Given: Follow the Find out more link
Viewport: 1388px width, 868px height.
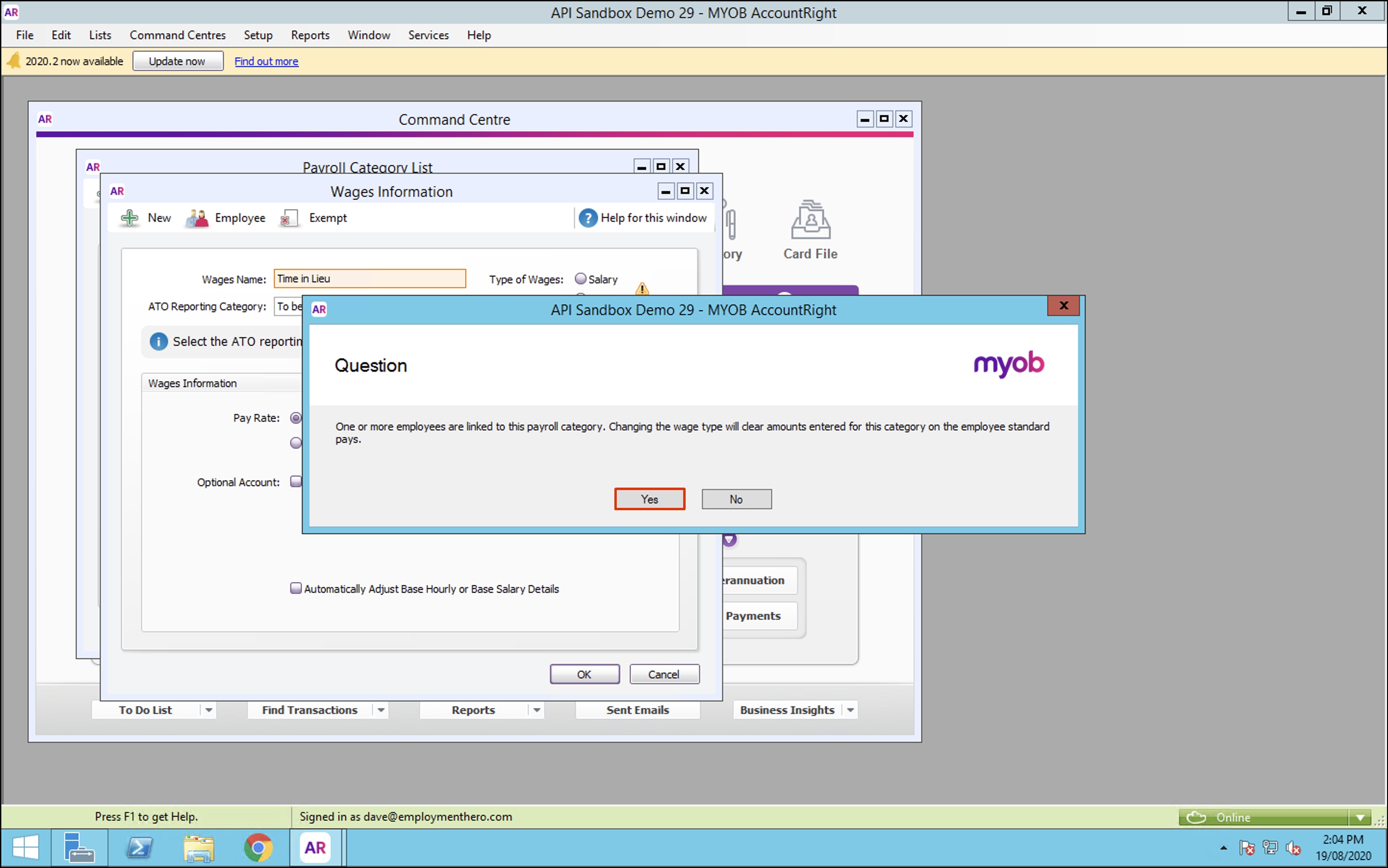Looking at the screenshot, I should (266, 62).
